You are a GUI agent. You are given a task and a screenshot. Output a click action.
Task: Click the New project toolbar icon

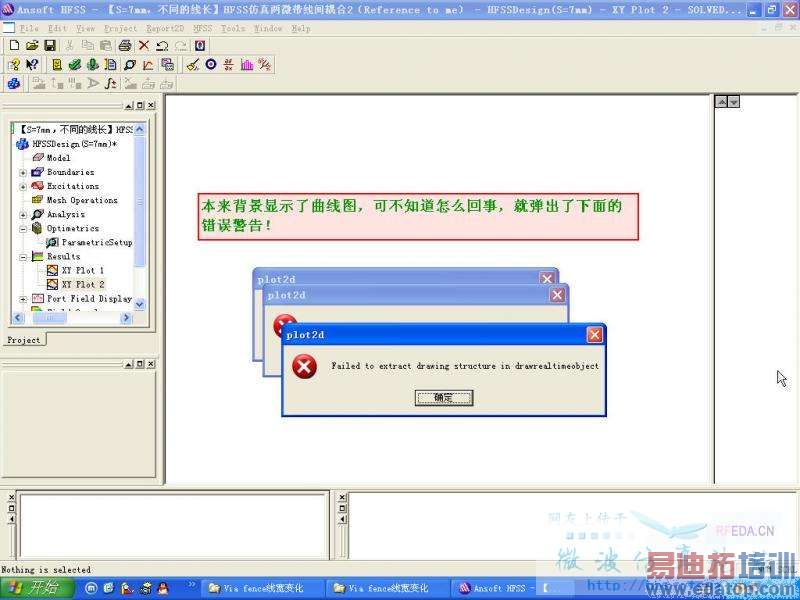[x=14, y=45]
